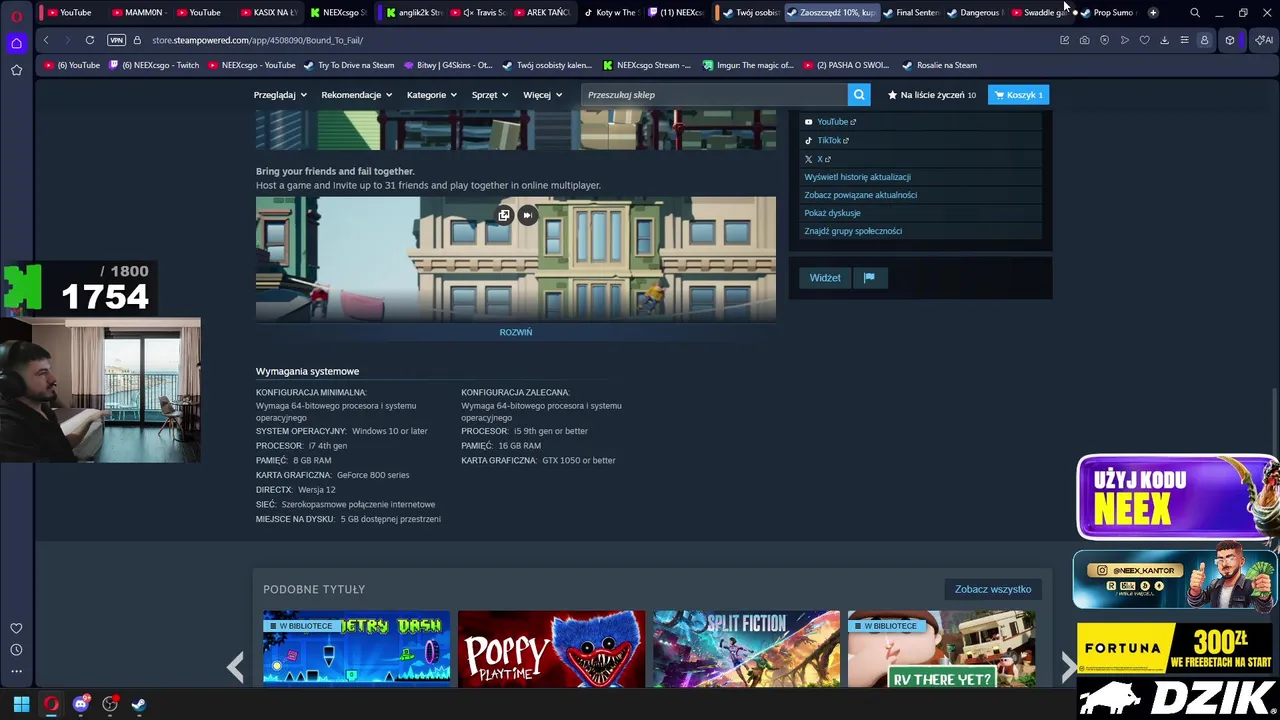Click the sidebar heart icon
The width and height of the screenshot is (1280, 720).
point(16,628)
